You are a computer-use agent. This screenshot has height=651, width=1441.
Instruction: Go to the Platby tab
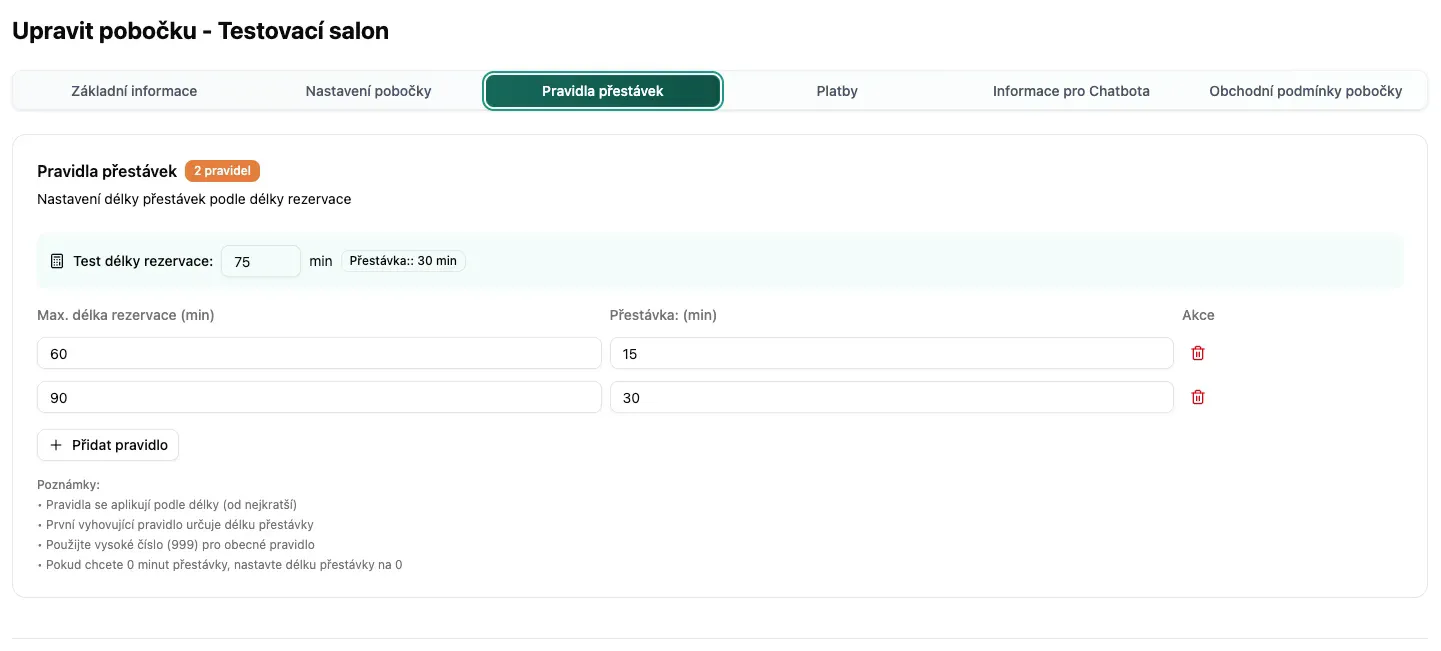tap(837, 91)
